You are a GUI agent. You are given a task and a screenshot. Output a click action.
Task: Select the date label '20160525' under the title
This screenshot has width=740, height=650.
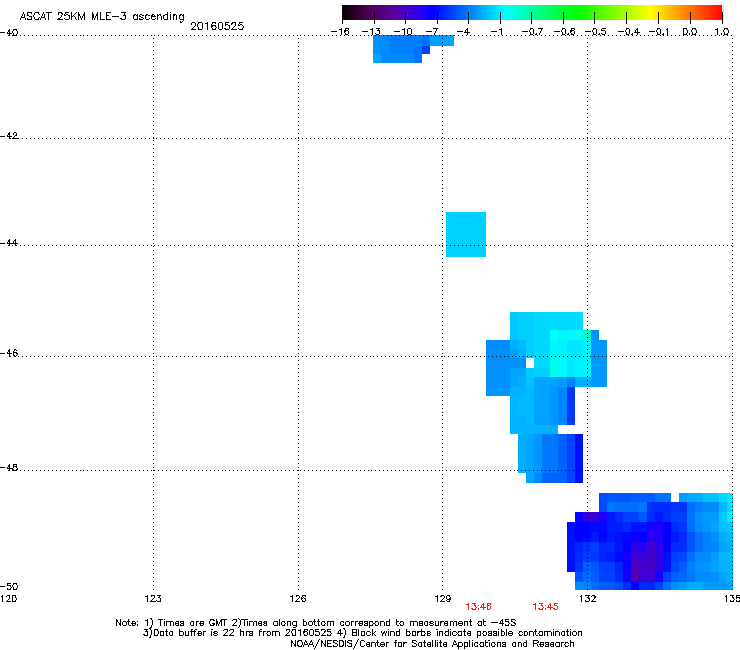[217, 26]
